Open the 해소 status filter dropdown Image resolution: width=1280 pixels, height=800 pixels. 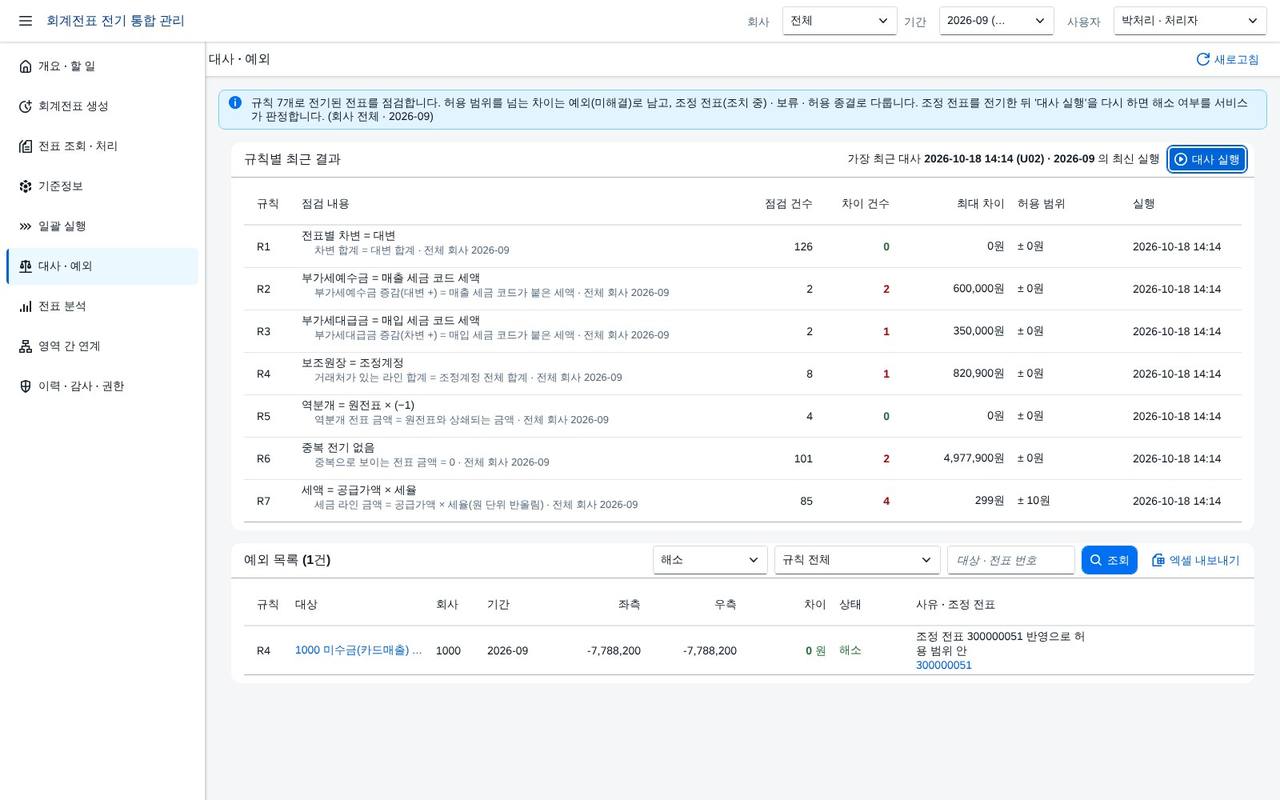(x=710, y=560)
